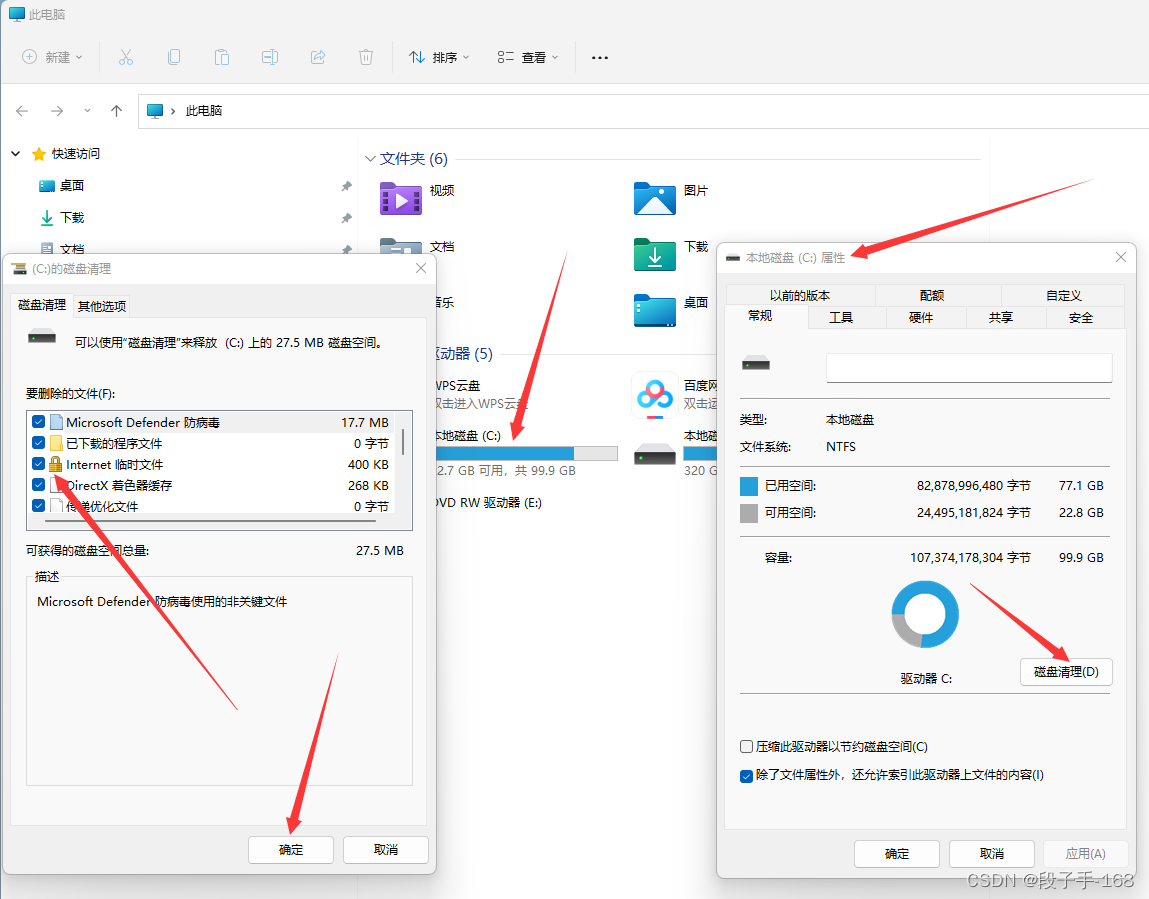Select the second local disk drive icon

pos(654,454)
